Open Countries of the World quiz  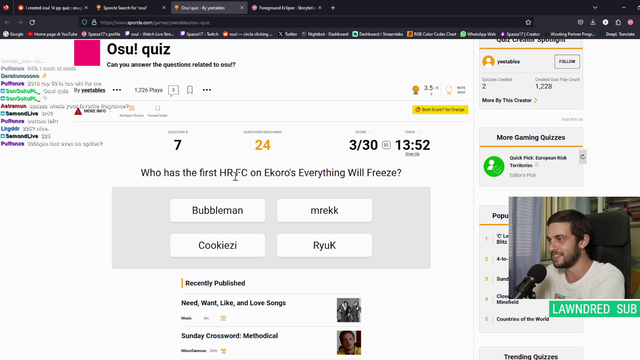tap(522, 319)
